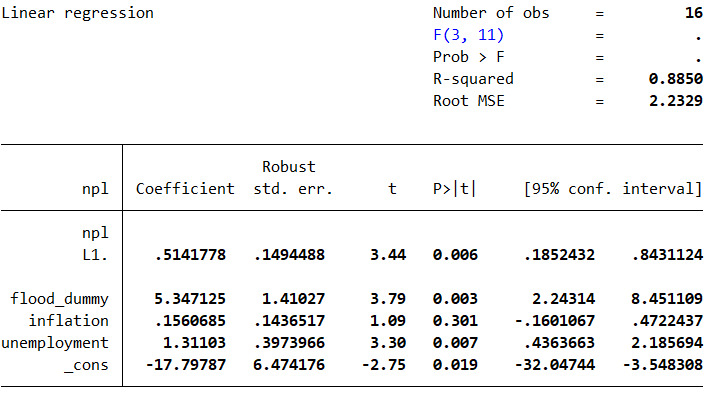Select L1 t-statistic 3.44
Screen dimensions: 710x393
388,255
